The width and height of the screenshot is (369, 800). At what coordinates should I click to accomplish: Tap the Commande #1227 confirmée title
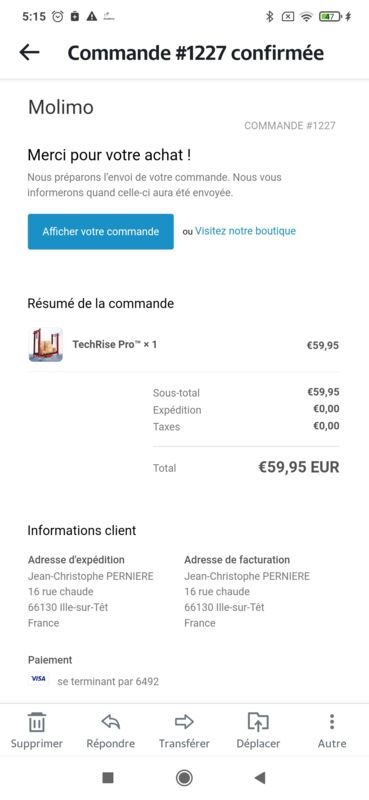[195, 53]
